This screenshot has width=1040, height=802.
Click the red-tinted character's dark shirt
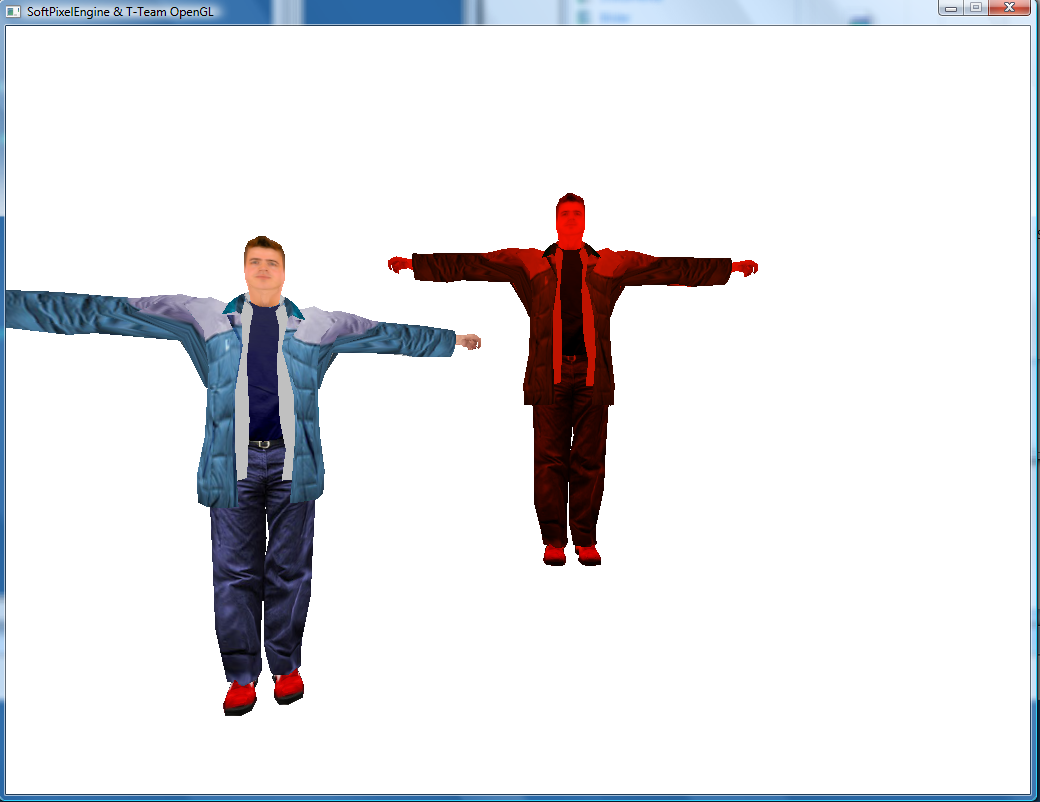(571, 300)
